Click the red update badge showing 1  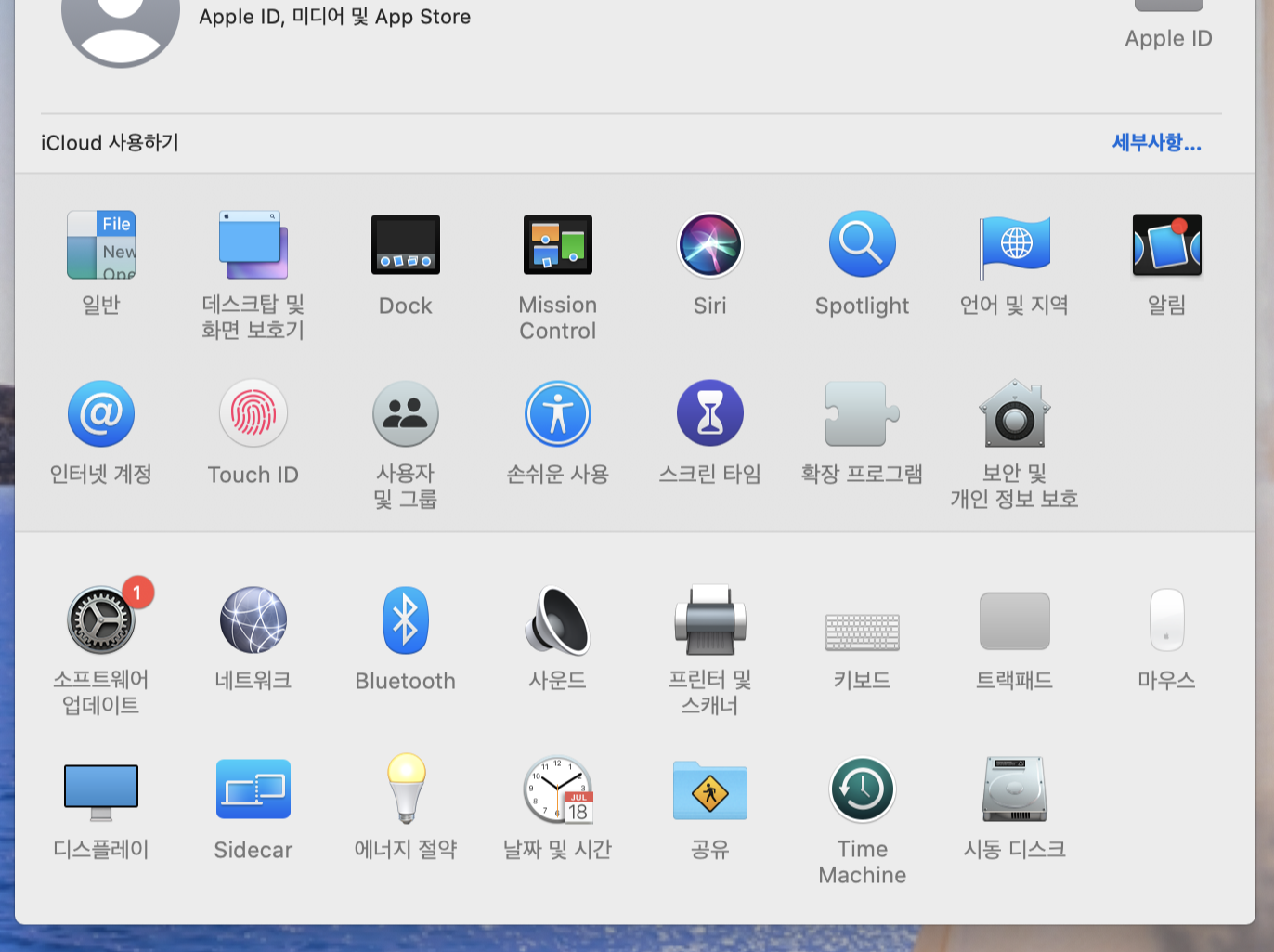[x=137, y=592]
